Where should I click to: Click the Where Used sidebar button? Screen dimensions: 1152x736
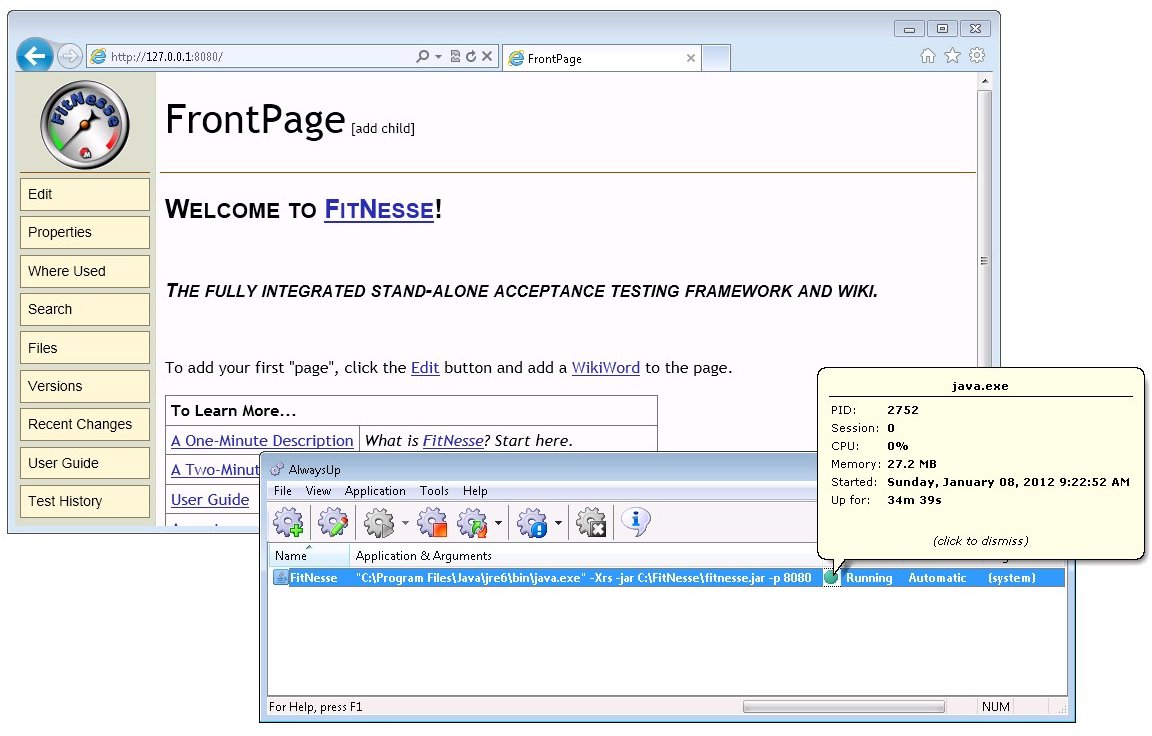point(84,271)
